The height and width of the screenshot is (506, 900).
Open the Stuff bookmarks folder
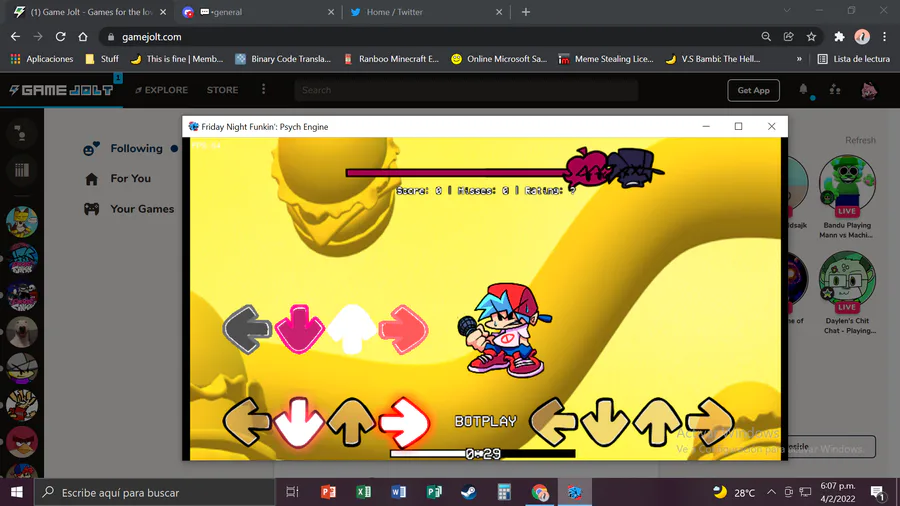point(102,59)
